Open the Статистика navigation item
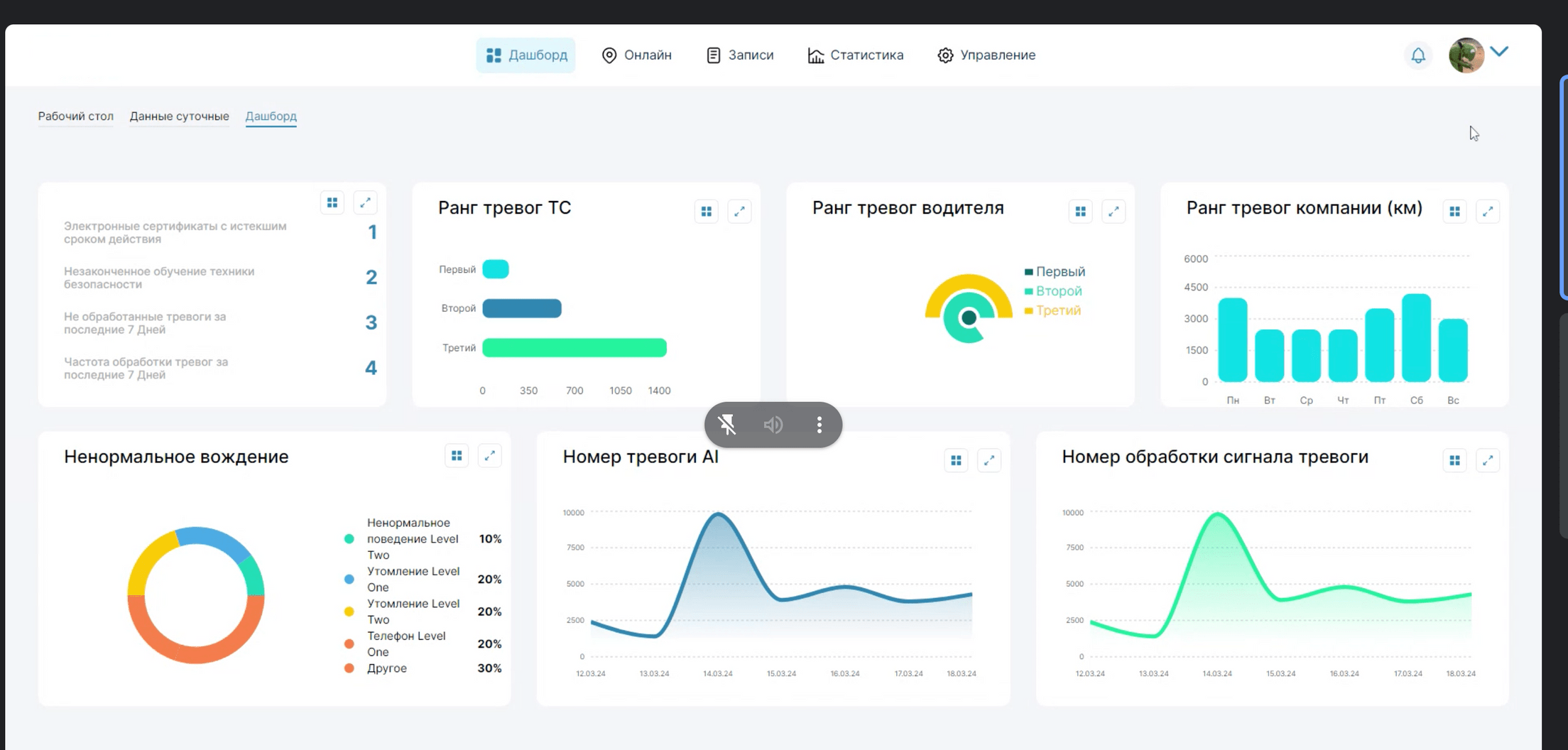This screenshot has height=750, width=1568. pos(856,55)
